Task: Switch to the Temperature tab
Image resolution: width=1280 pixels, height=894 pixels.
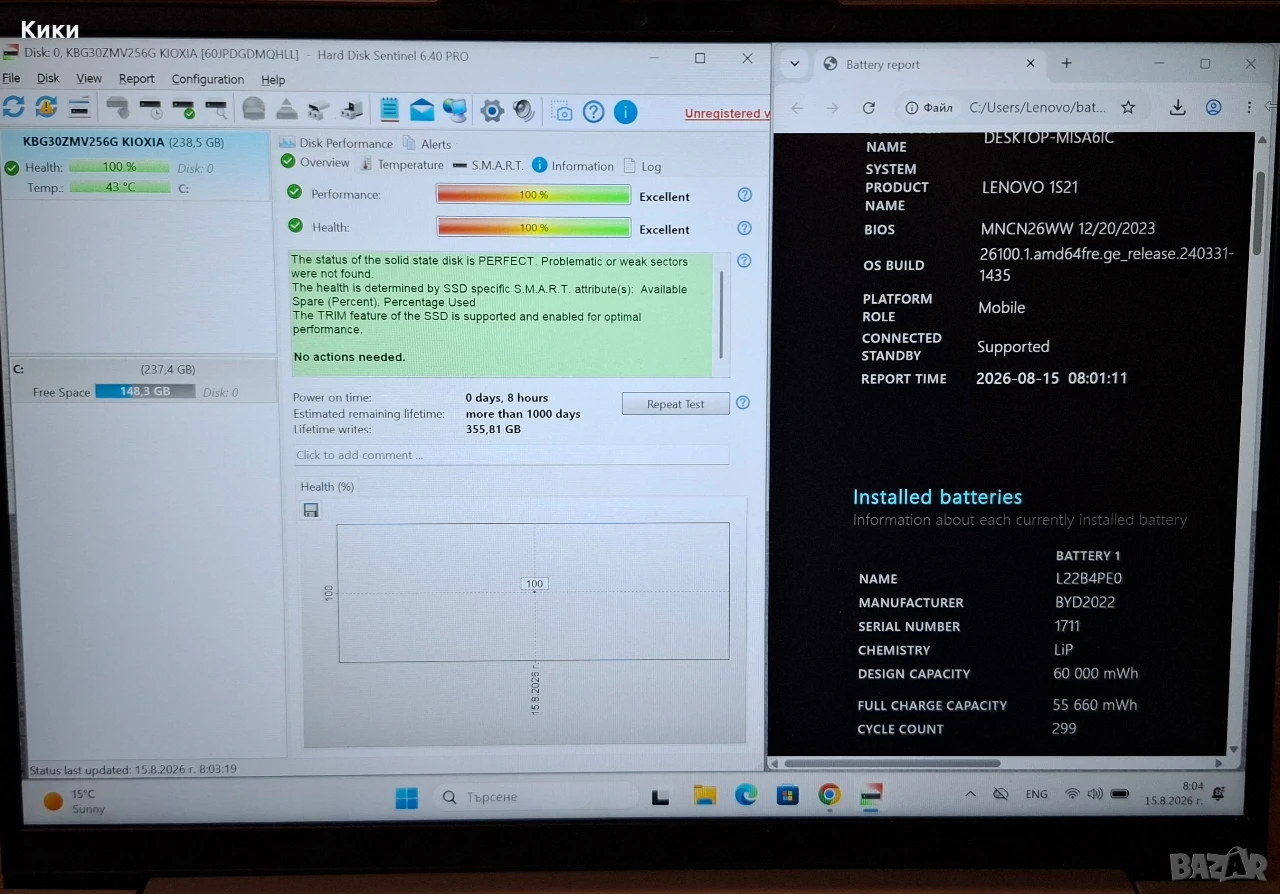Action: pos(402,164)
